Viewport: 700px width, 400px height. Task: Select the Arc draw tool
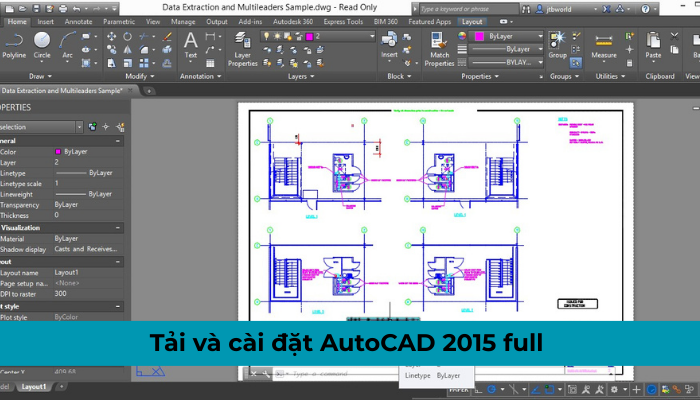click(x=67, y=45)
